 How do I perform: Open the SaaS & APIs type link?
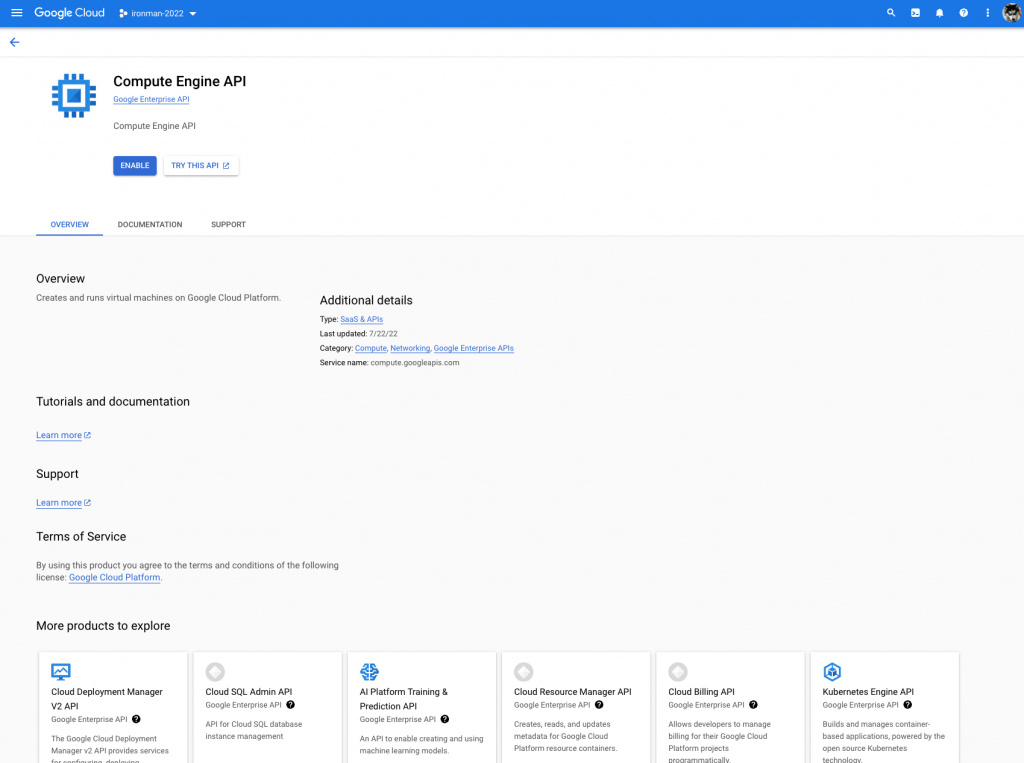point(362,319)
